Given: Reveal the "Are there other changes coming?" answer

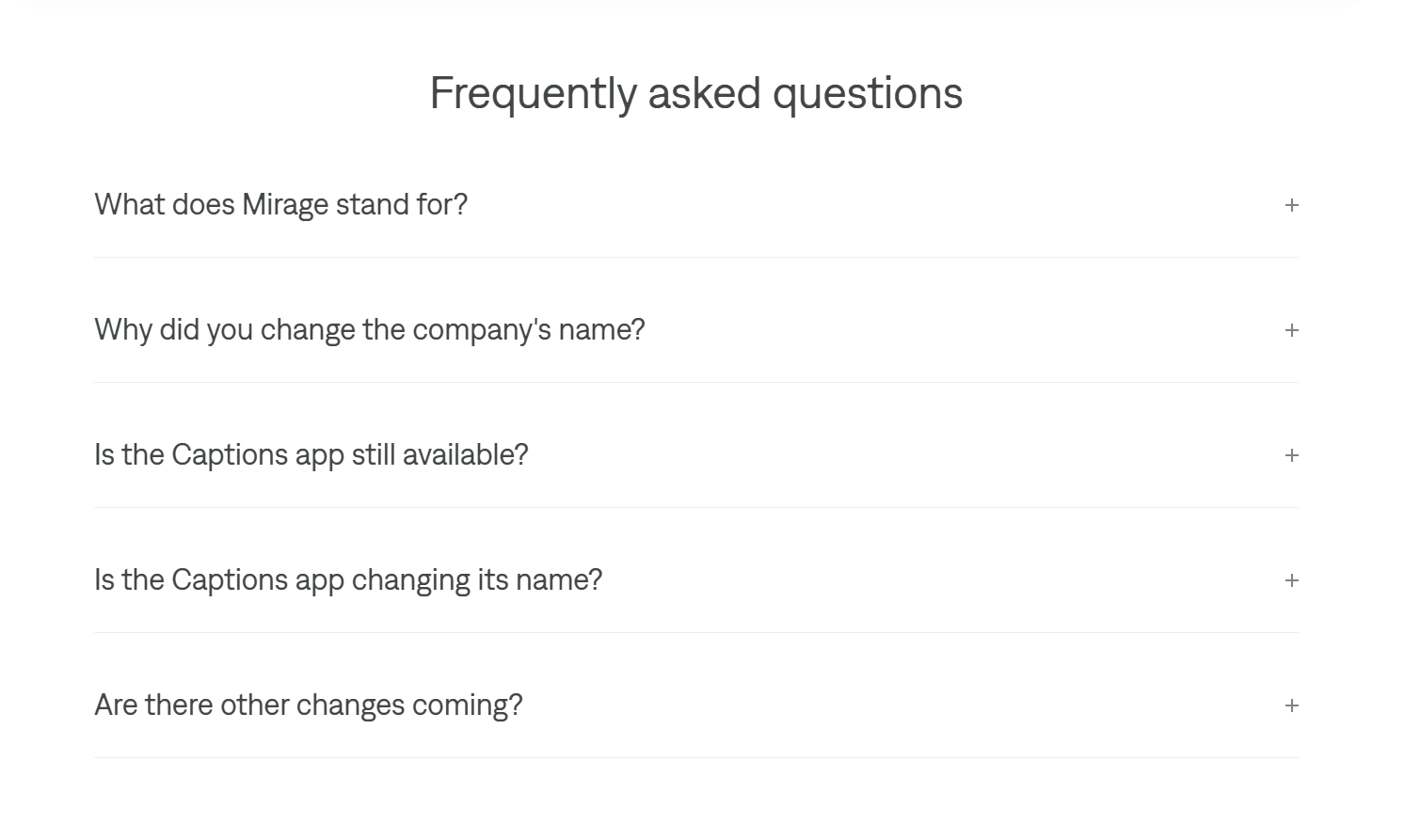Looking at the screenshot, I should click(308, 705).
